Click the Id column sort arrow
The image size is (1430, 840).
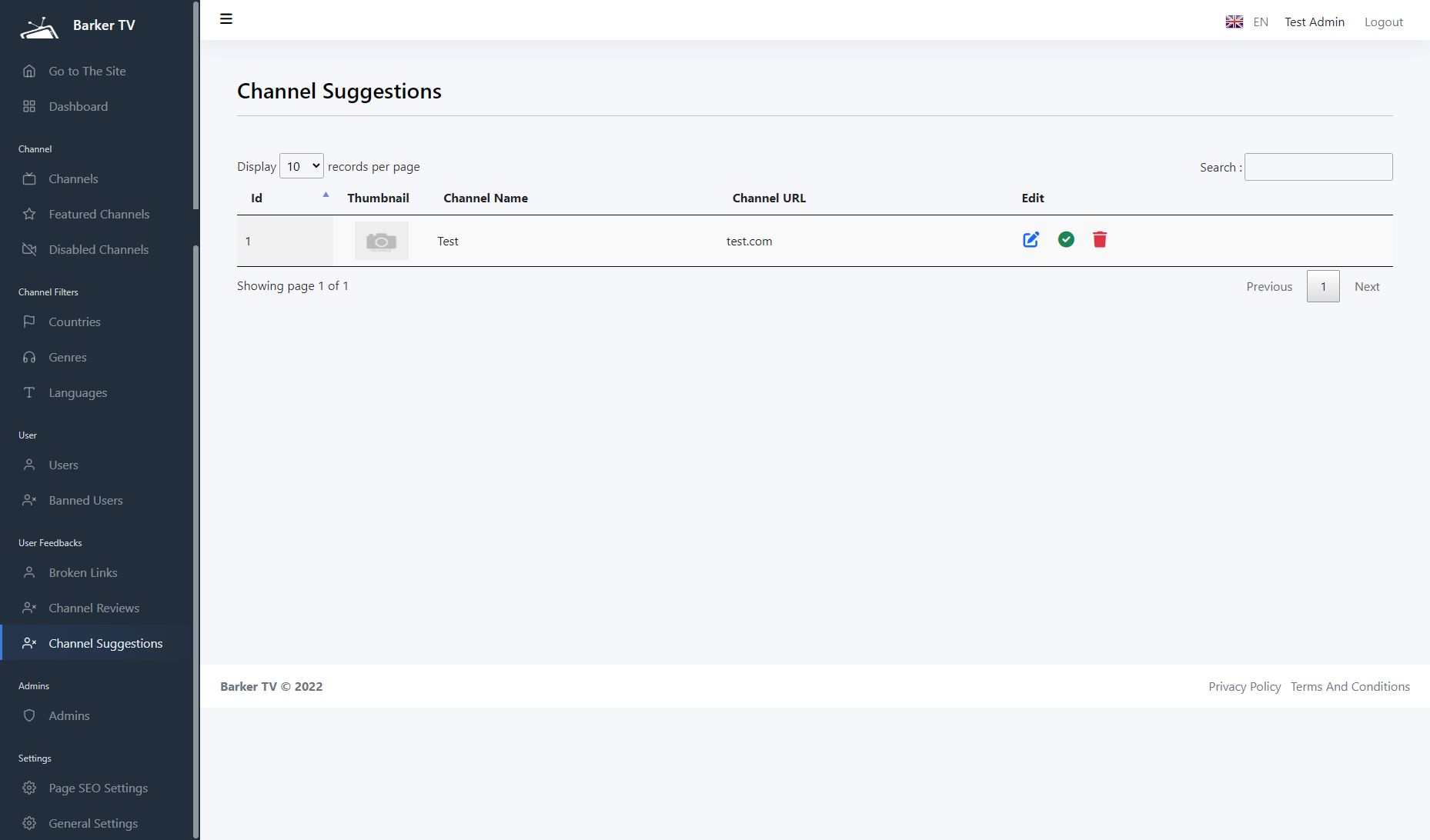coord(326,195)
